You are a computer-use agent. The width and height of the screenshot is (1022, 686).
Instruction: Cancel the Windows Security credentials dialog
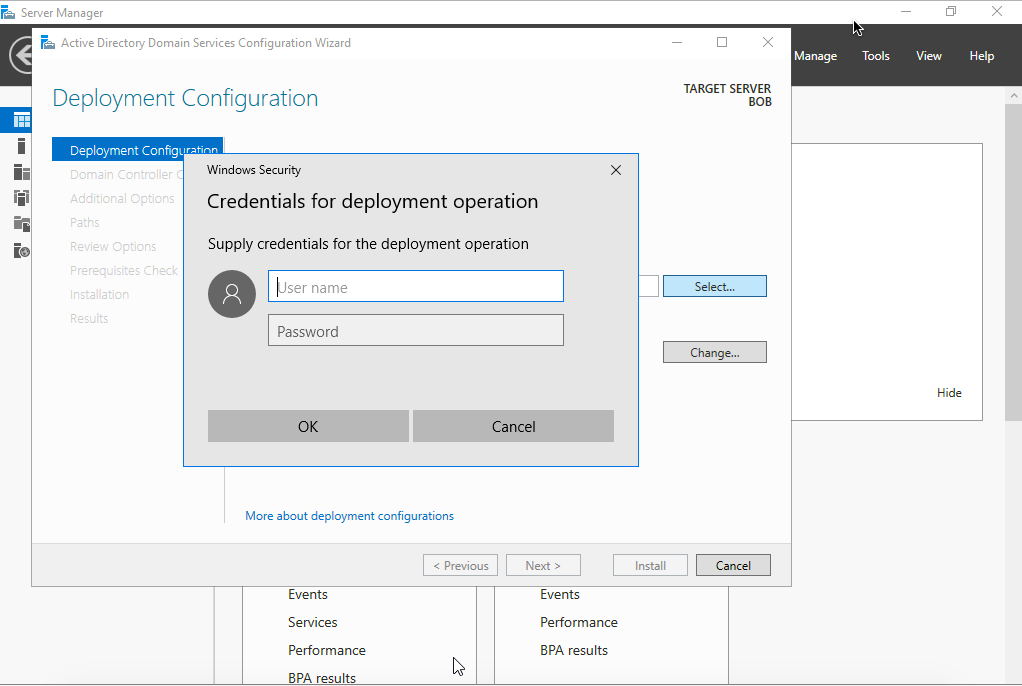[513, 426]
